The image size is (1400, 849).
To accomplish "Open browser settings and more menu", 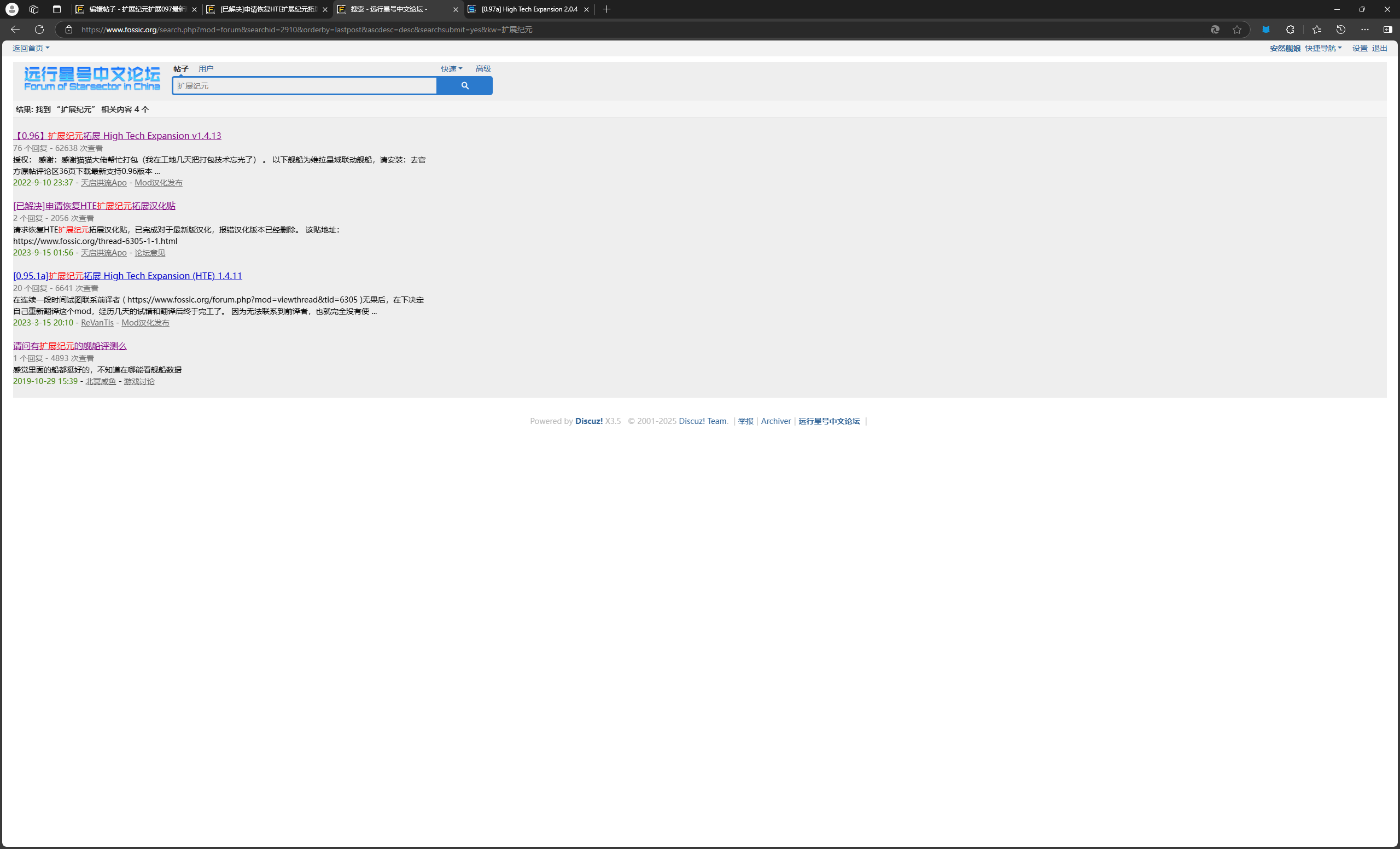I will (x=1364, y=30).
